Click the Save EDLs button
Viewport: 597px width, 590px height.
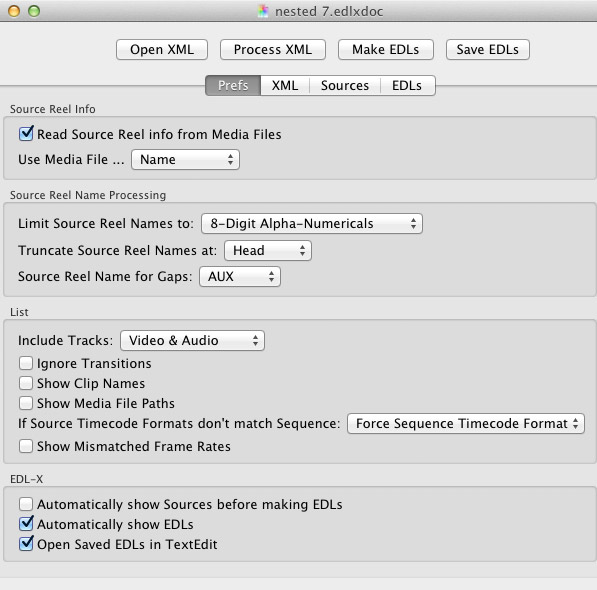[x=487, y=49]
